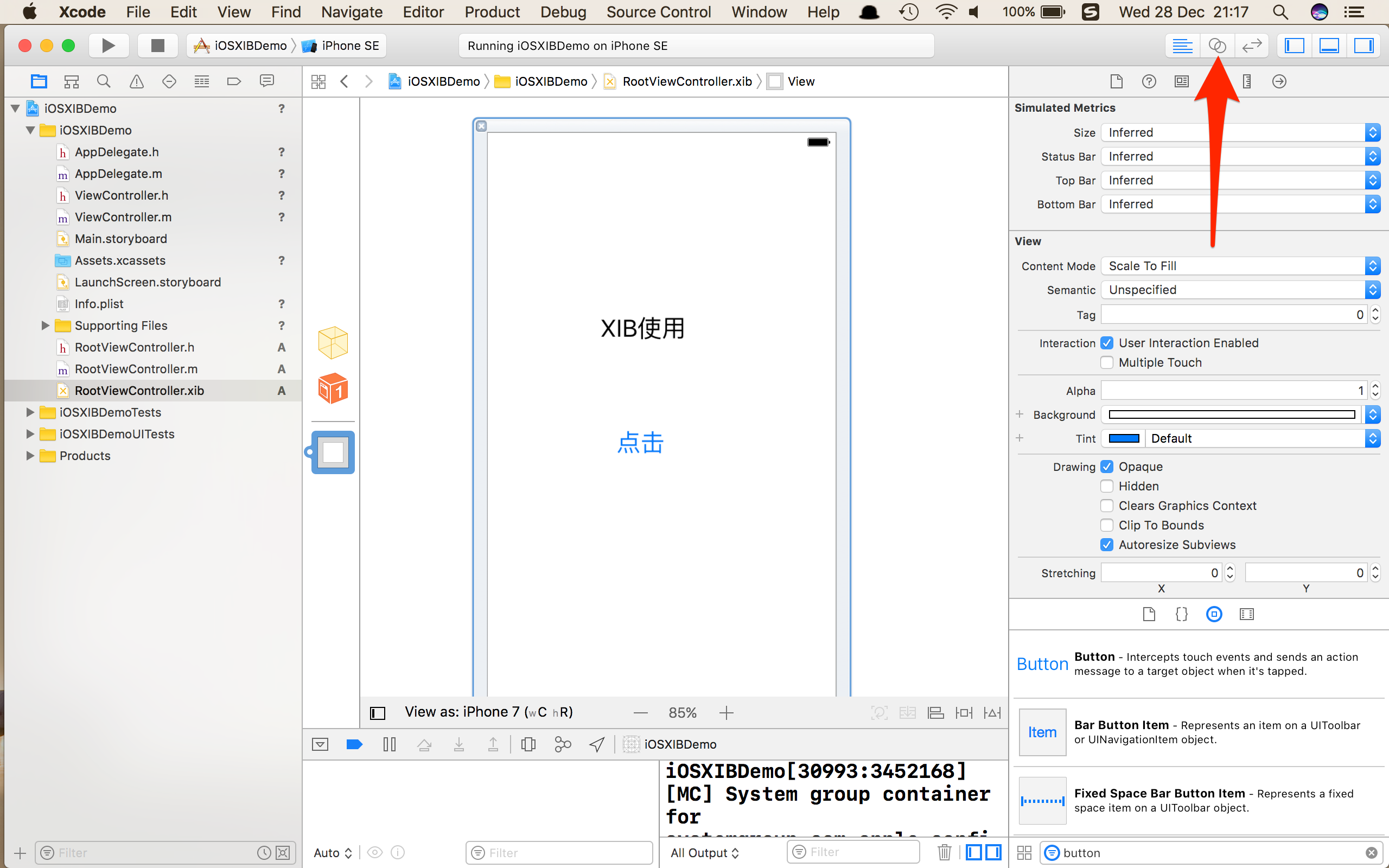Toggle Opaque drawing checkbox
Screen dimensions: 1389x868
(x=1107, y=466)
